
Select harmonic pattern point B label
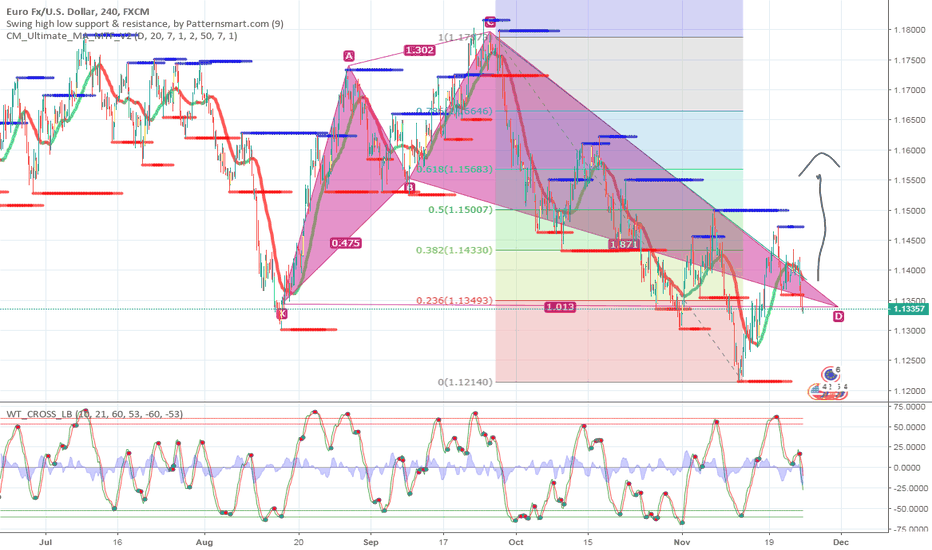coord(410,188)
